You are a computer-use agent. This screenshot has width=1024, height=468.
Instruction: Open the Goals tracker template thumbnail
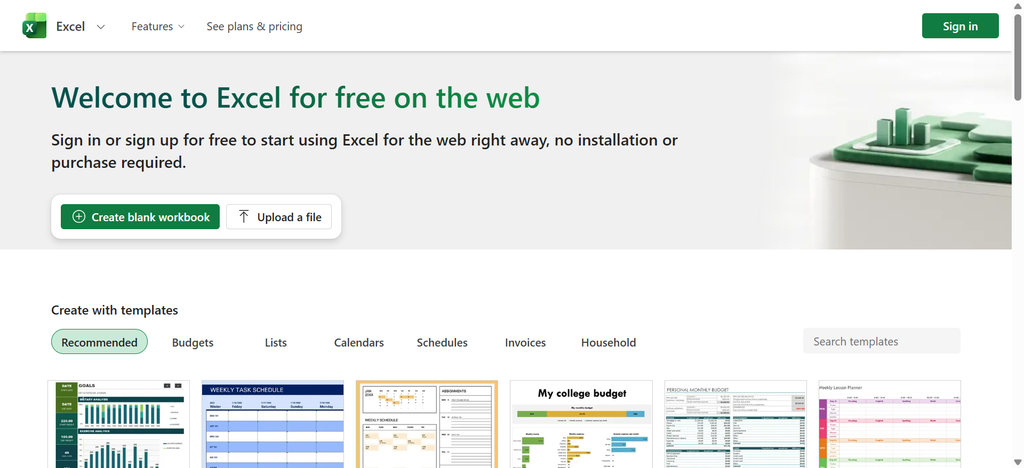tap(119, 424)
